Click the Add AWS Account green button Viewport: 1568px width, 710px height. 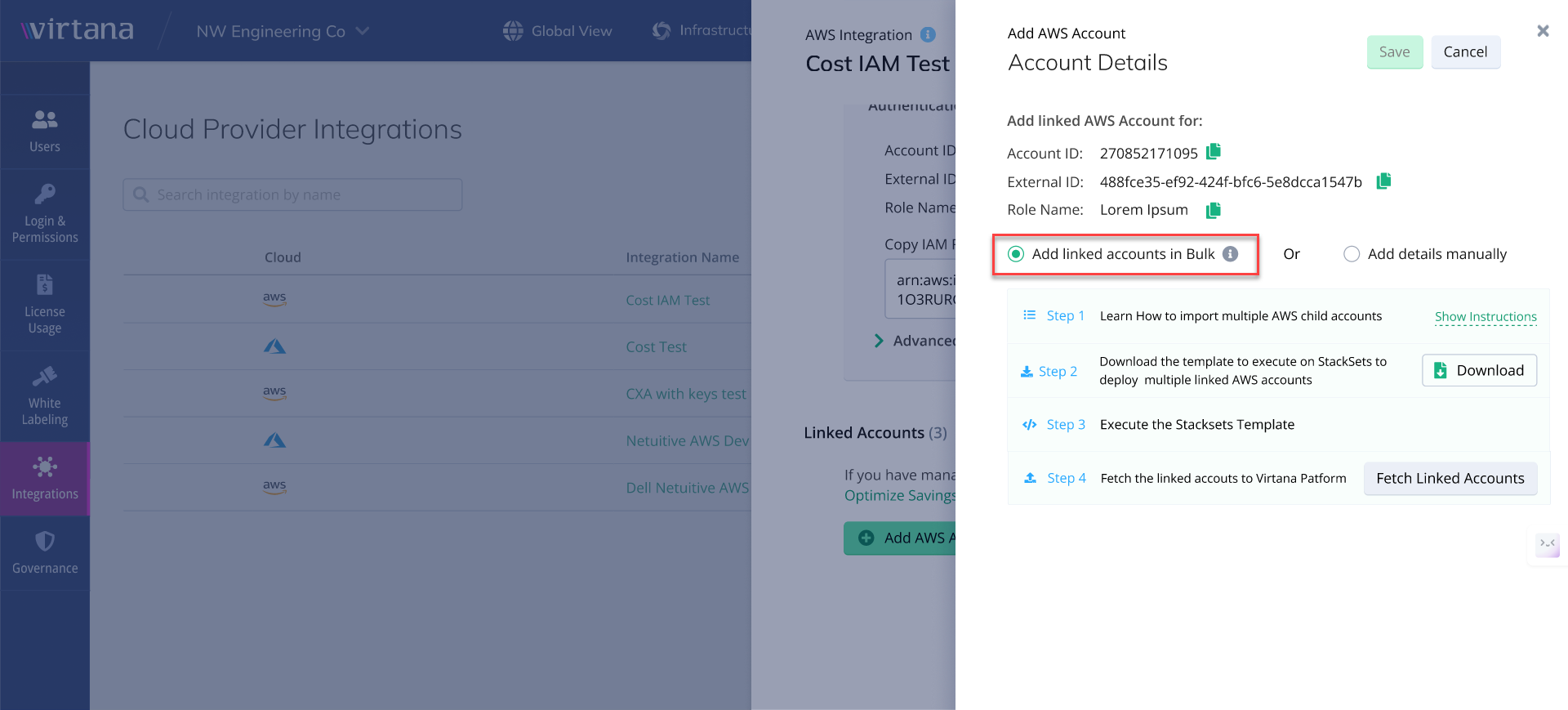(x=899, y=538)
